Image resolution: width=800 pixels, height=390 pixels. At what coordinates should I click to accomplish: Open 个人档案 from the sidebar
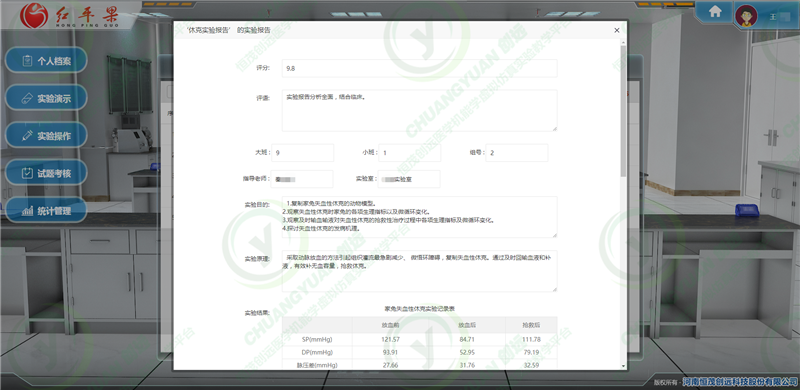coord(46,61)
